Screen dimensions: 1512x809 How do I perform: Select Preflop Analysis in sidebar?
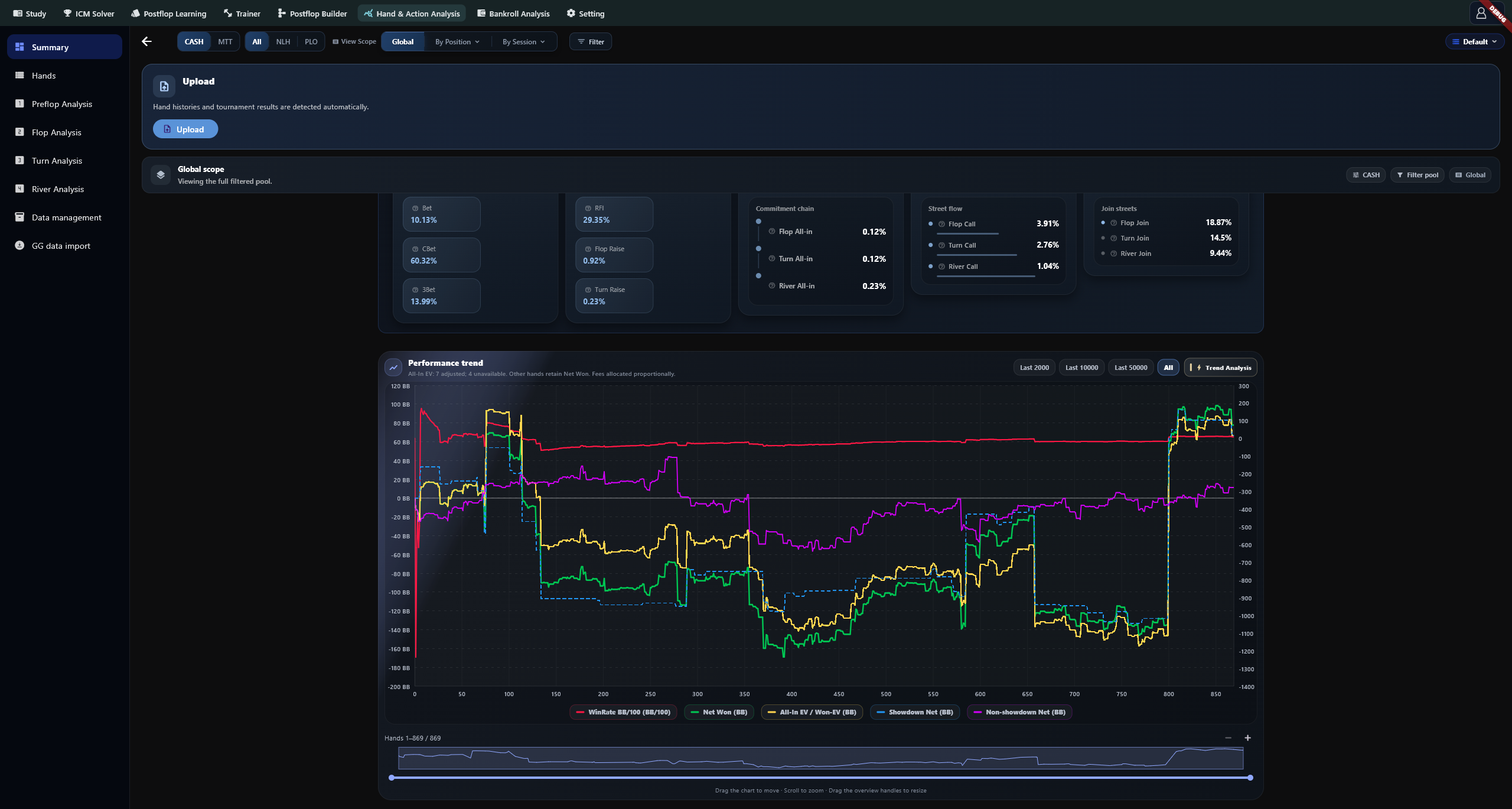click(x=65, y=104)
